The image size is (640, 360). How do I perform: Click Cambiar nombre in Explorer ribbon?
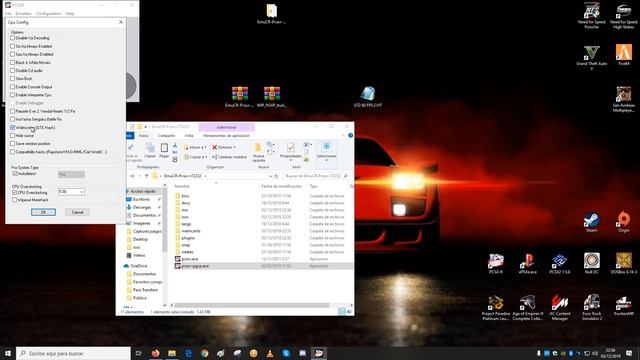pos(229,157)
